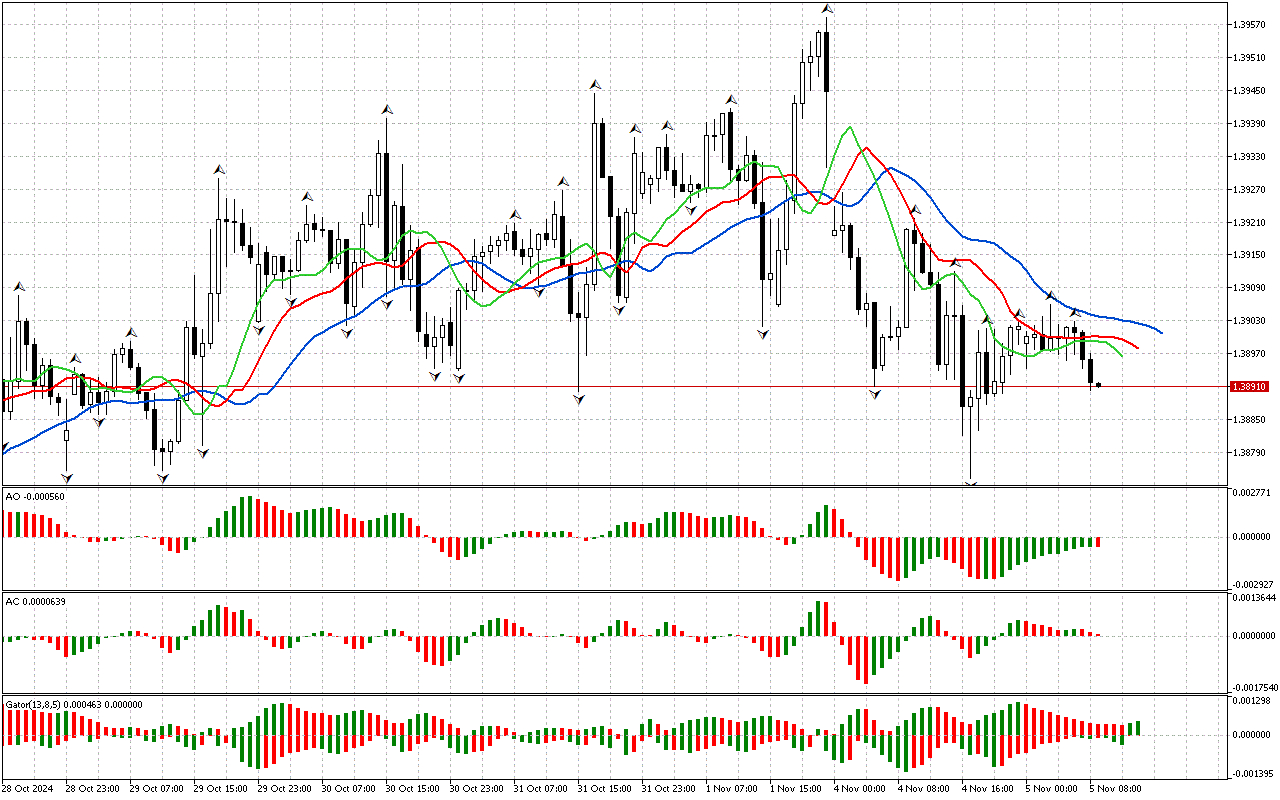The height and width of the screenshot is (800, 1280).
Task: Select the 1.39030 price axis value
Action: (1249, 321)
